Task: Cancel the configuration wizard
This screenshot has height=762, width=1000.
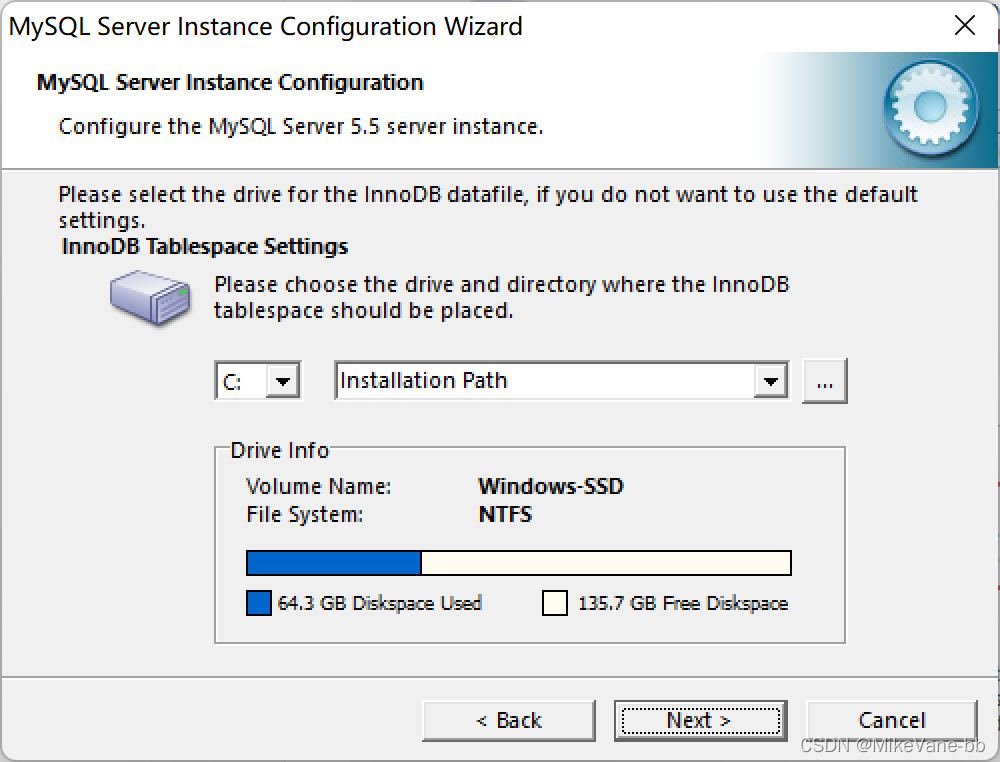Action: click(x=892, y=721)
